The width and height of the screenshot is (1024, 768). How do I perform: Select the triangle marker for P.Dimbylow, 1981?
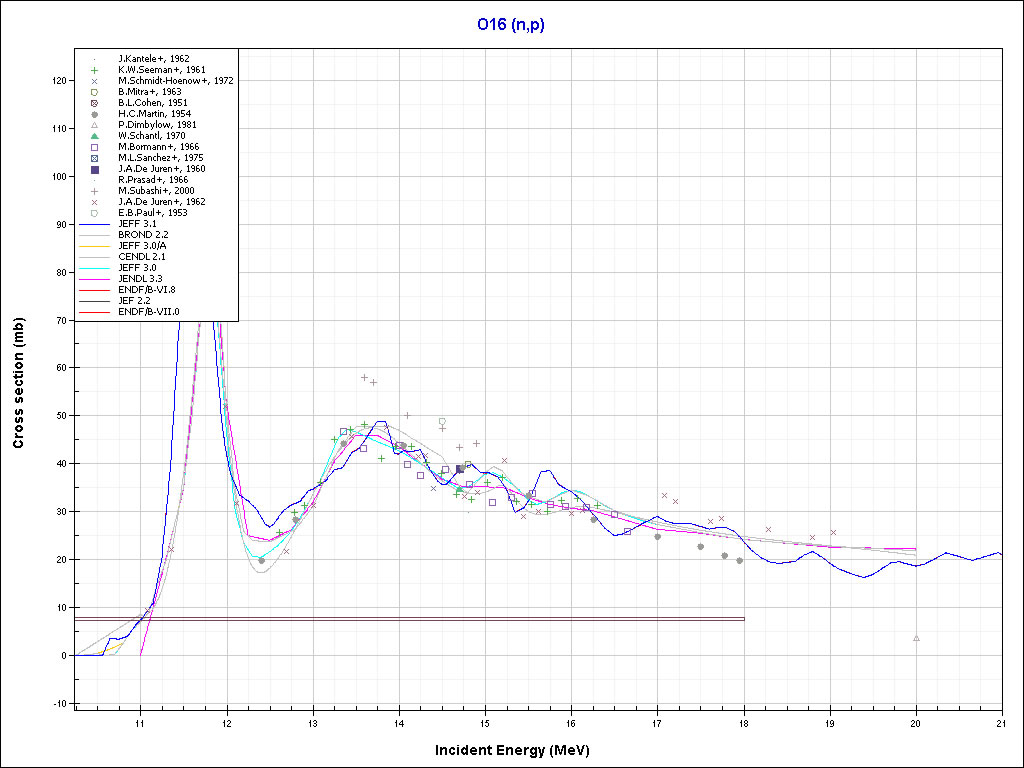point(94,125)
